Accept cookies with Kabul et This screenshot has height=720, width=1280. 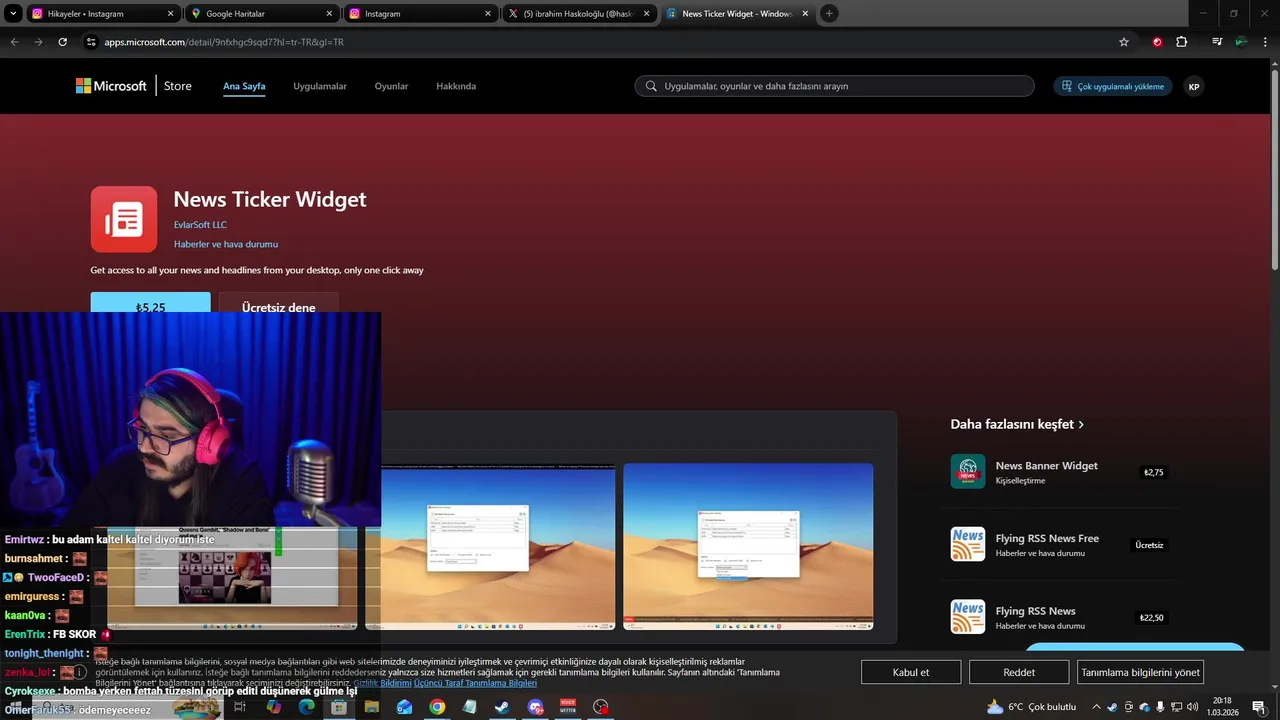point(911,672)
